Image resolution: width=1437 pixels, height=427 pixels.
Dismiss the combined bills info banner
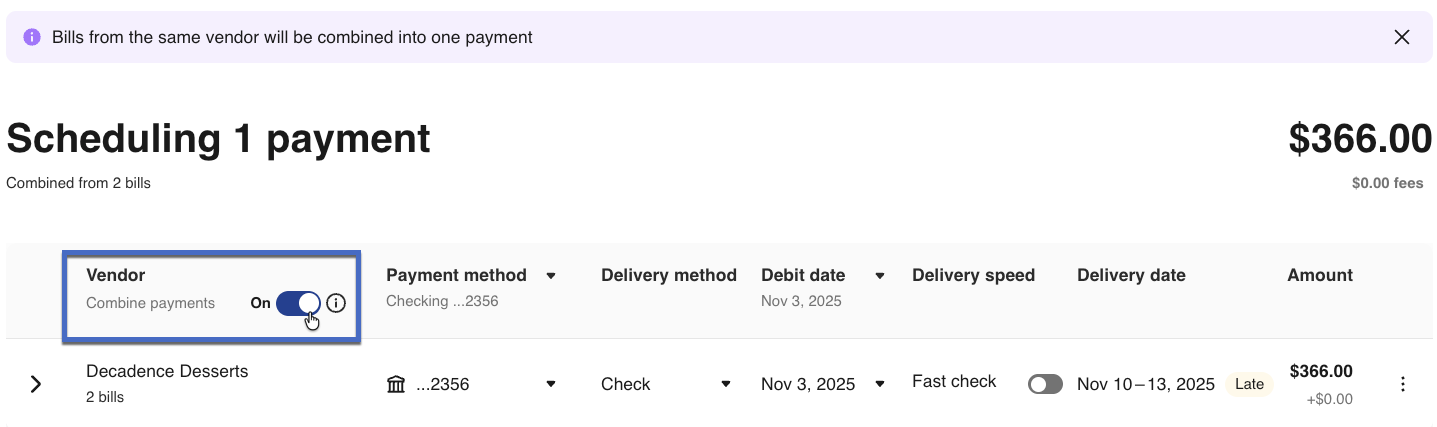point(1402,37)
